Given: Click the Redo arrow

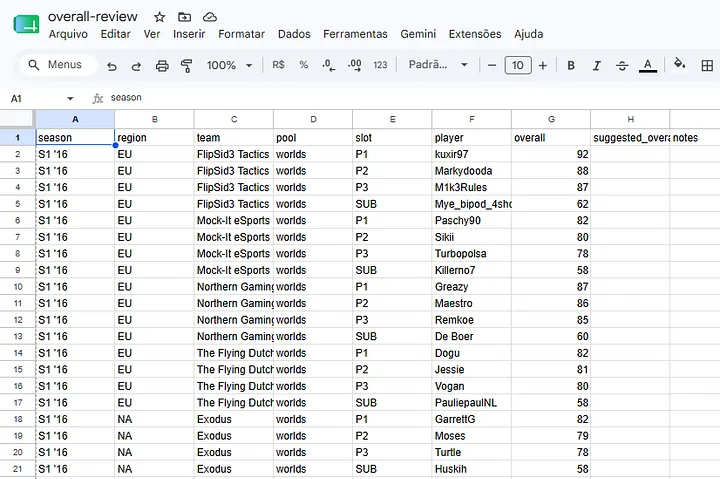Looking at the screenshot, I should (x=136, y=66).
